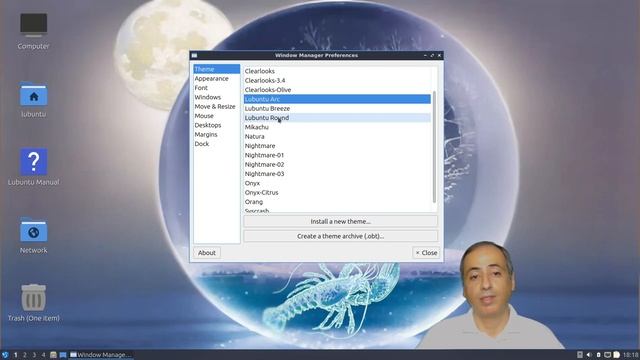The width and height of the screenshot is (640, 360).
Task: Click the blue show-desktop icon in the panel
Action: [x=63, y=355]
